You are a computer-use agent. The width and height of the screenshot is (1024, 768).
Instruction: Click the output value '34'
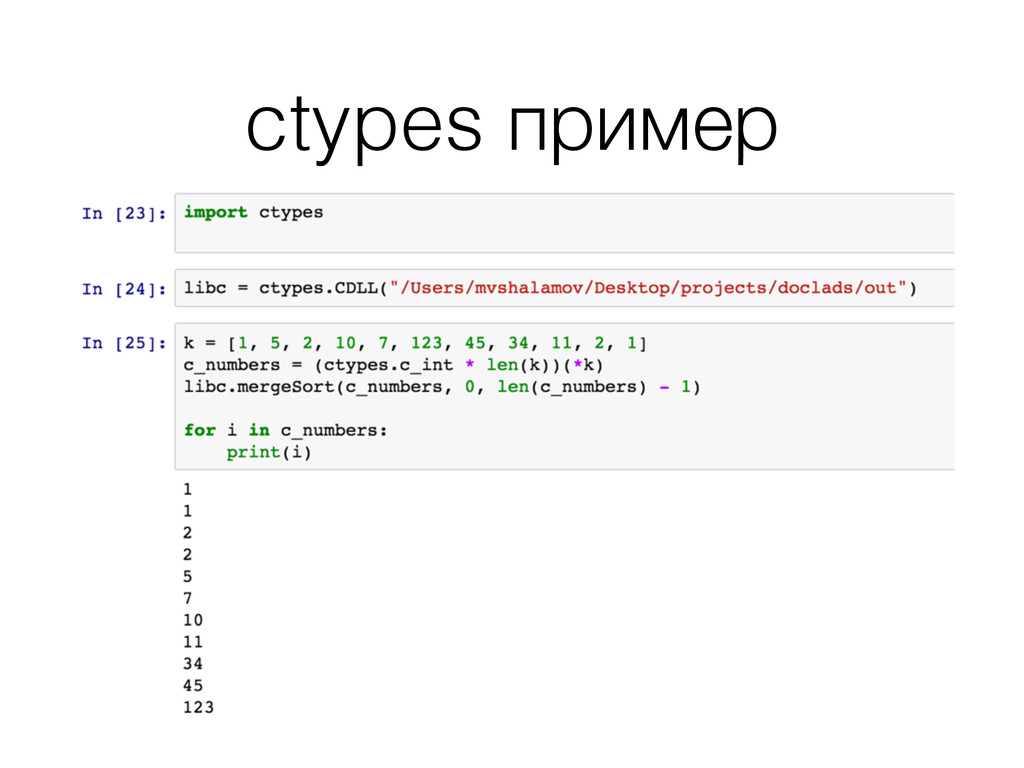193,664
